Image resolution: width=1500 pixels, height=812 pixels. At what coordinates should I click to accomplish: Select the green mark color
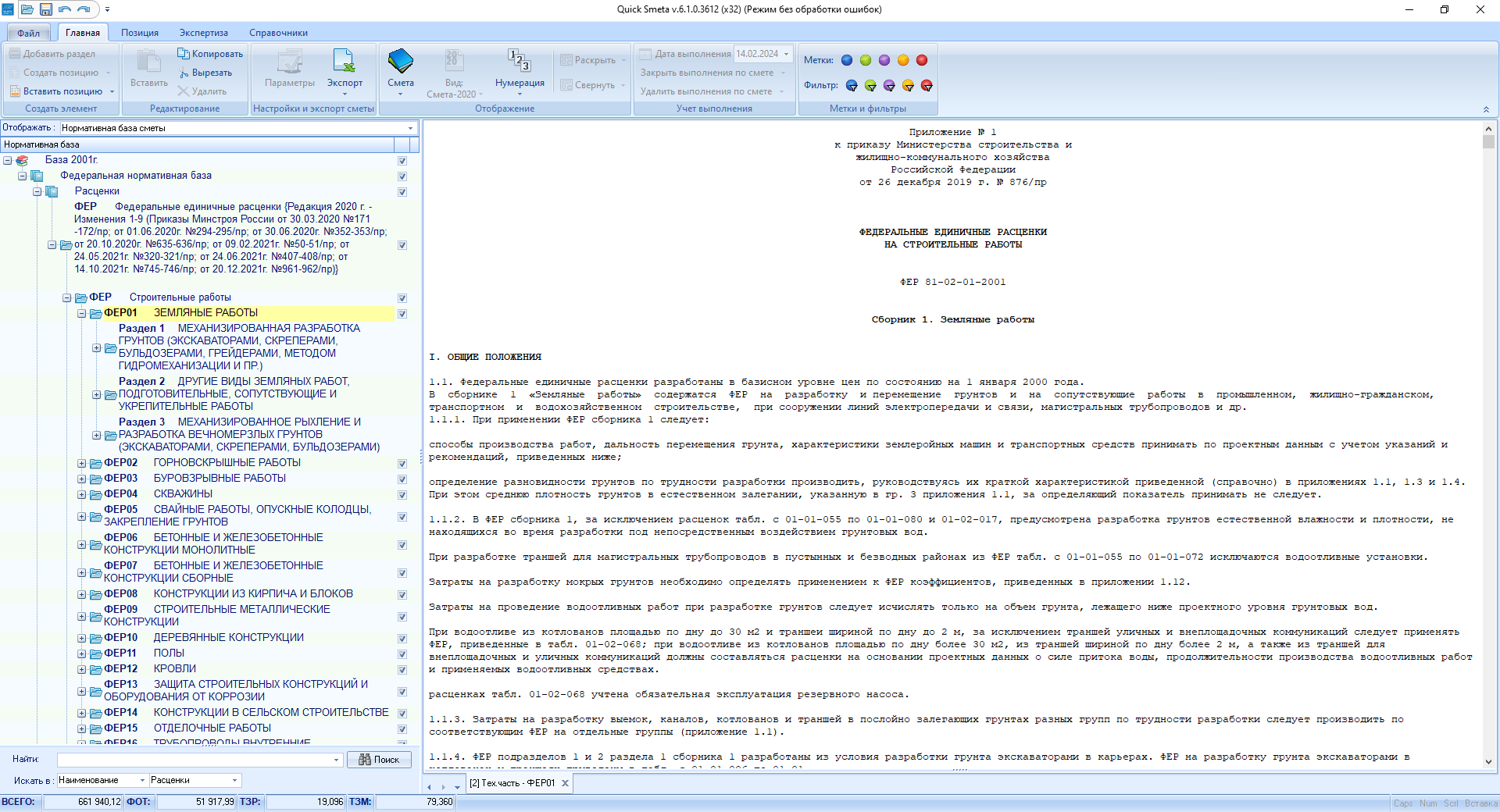click(866, 60)
